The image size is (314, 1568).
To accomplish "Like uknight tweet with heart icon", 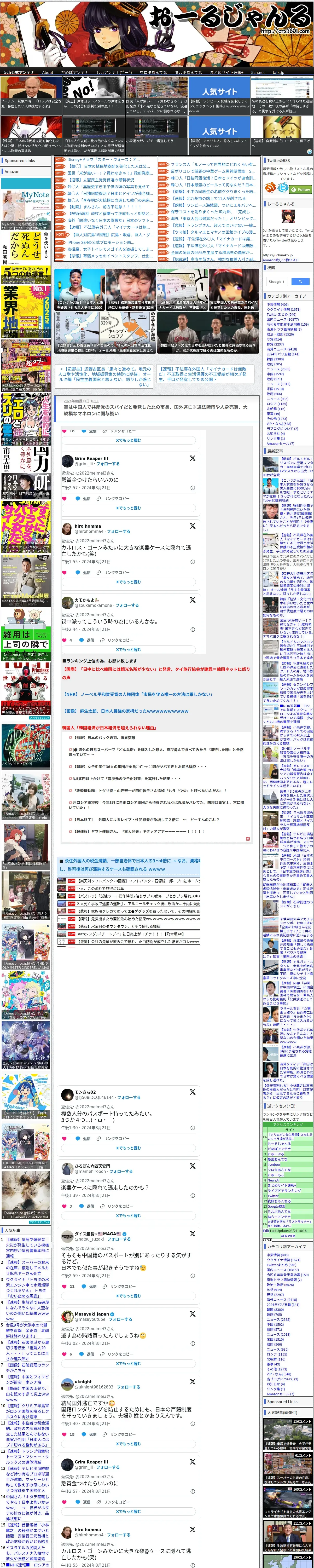I will [65, 1435].
